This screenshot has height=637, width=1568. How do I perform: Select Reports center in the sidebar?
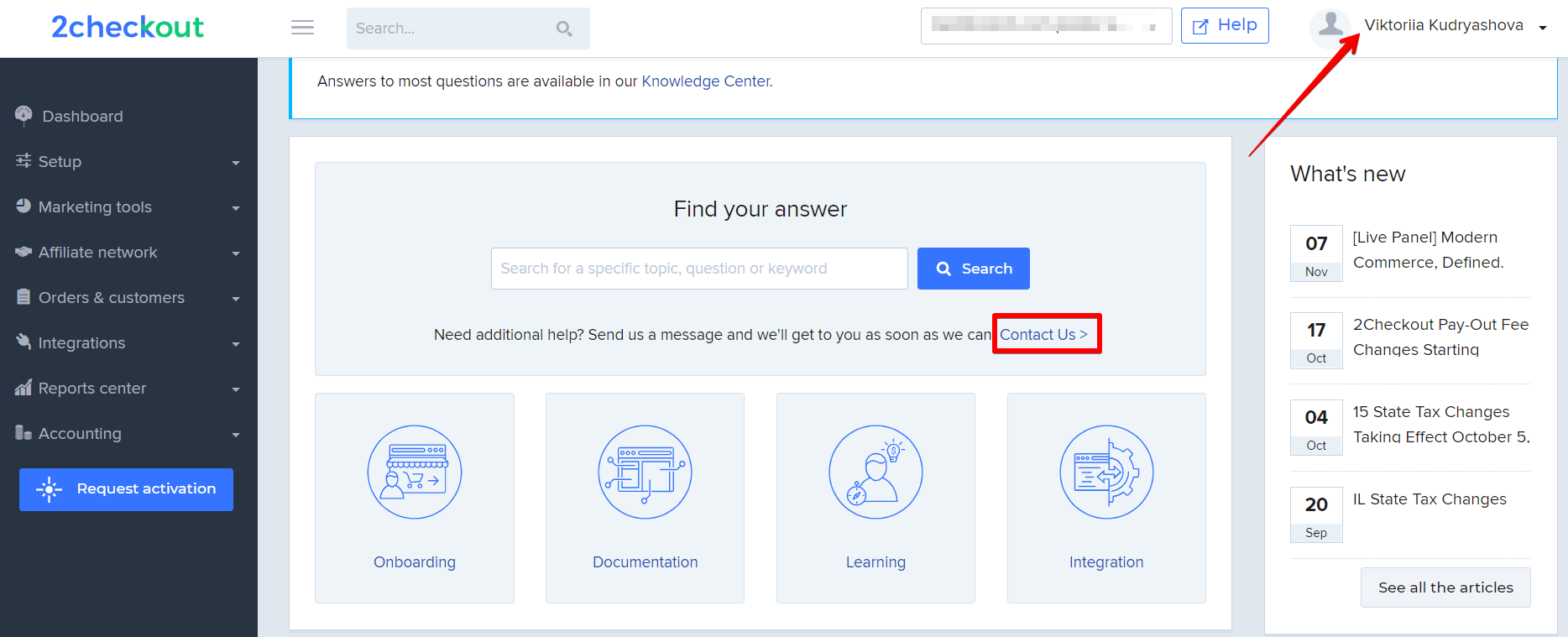pos(92,388)
